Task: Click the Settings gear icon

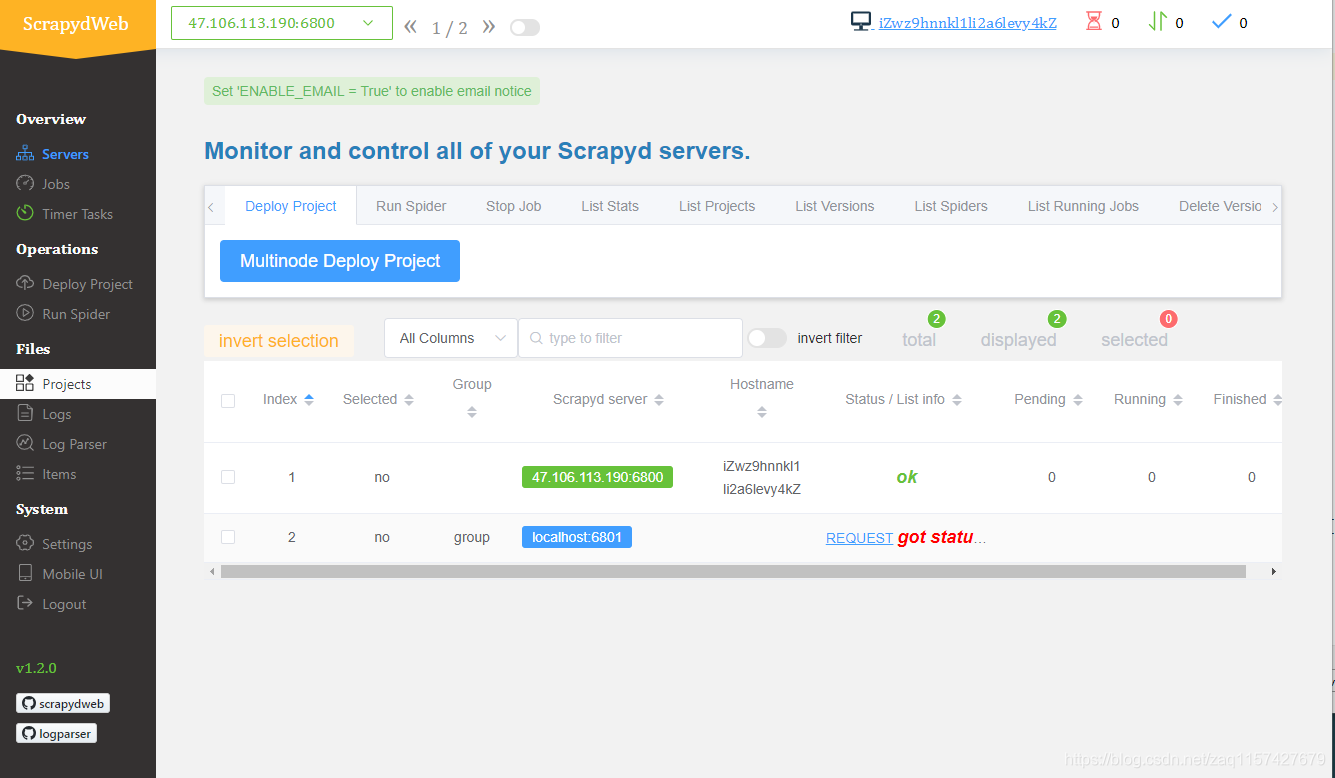Action: [x=25, y=544]
